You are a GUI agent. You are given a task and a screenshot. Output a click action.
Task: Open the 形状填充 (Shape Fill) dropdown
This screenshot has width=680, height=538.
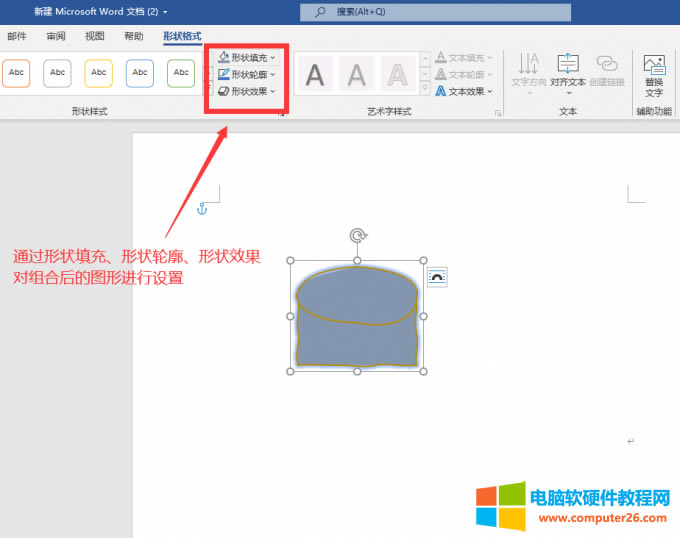pyautogui.click(x=247, y=58)
